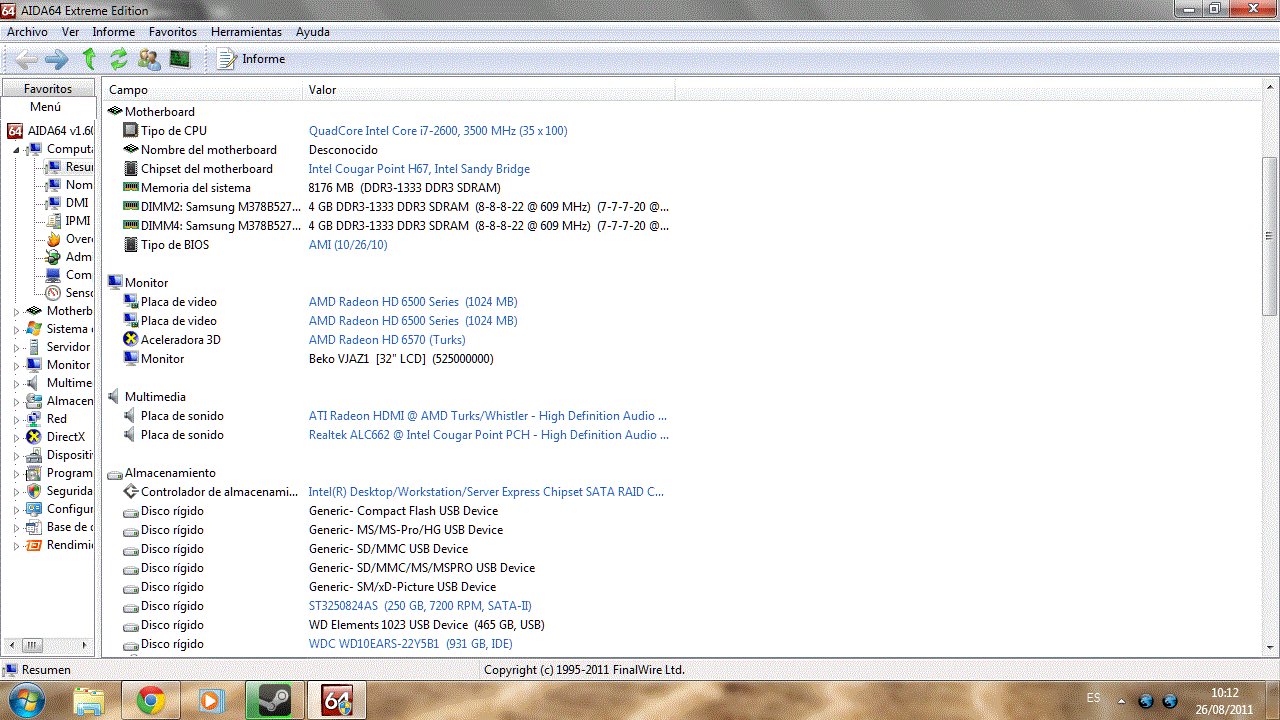1280x720 pixels.
Task: Expand the Multimedia tree node in sidebar
Action: [x=17, y=383]
